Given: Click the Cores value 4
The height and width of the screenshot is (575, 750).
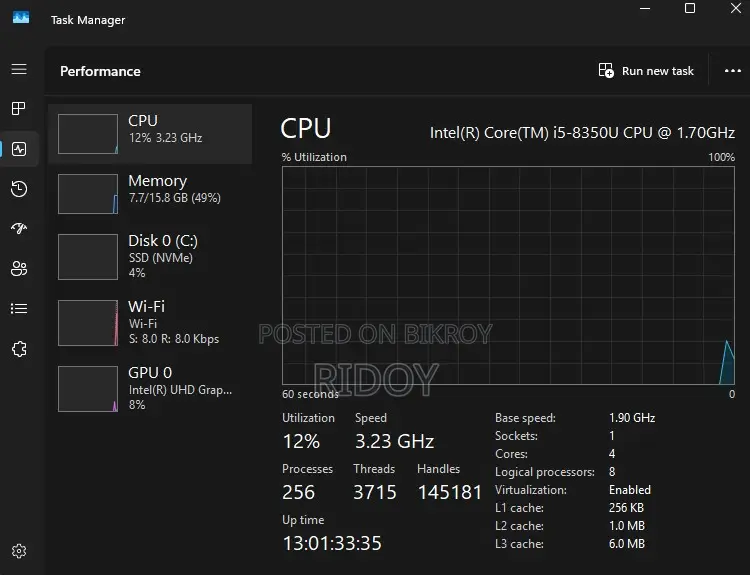Looking at the screenshot, I should click(x=612, y=453).
